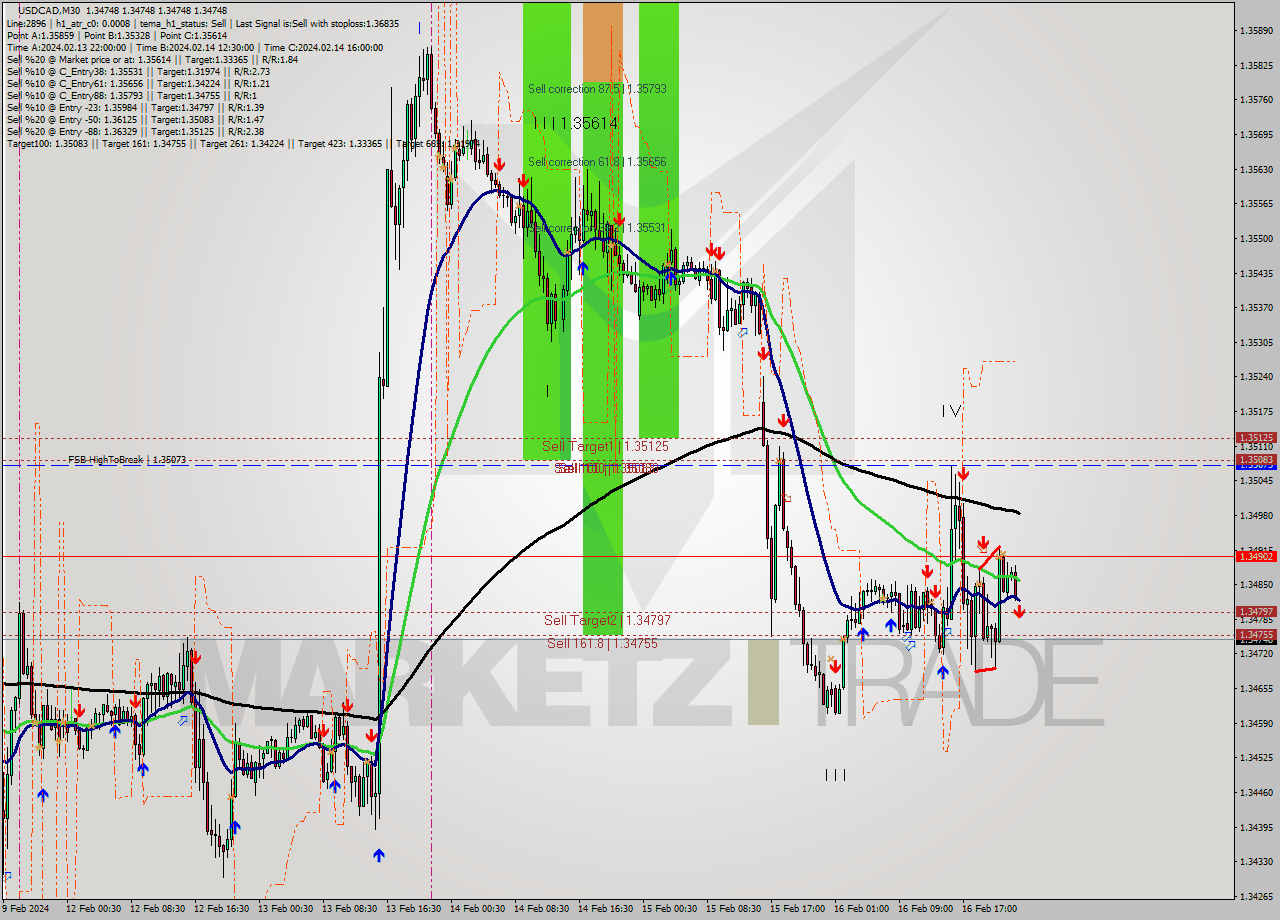Click the 1.35370 price axis label
The width and height of the screenshot is (1280, 920).
[1256, 308]
